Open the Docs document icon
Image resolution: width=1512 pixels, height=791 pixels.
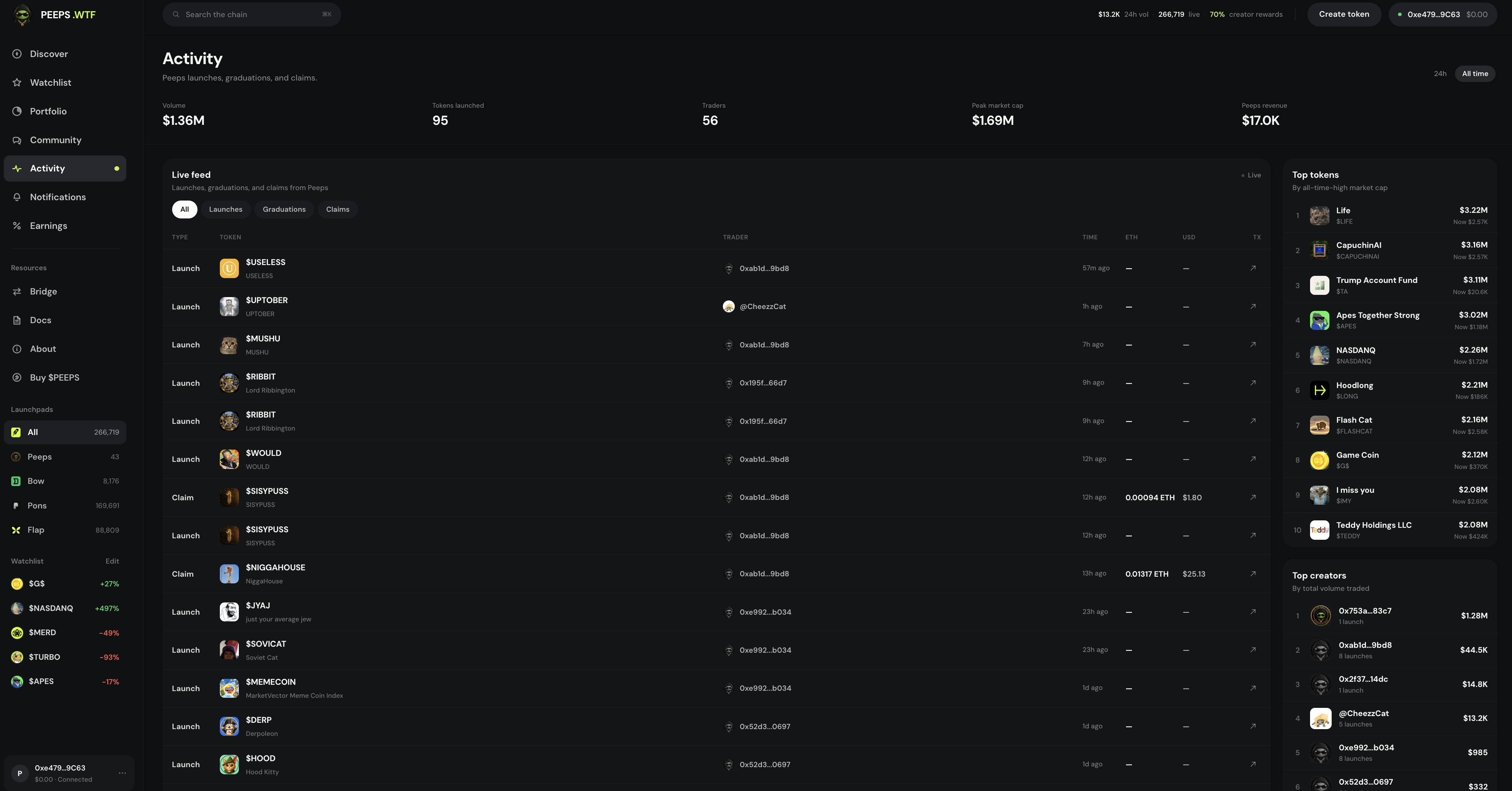(17, 321)
